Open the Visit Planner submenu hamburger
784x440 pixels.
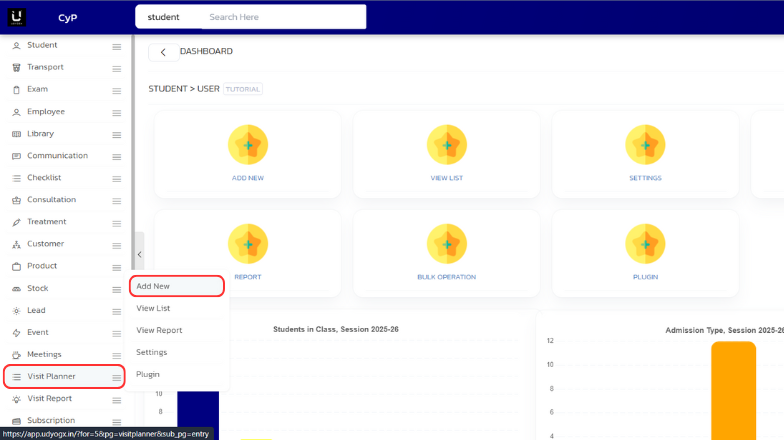click(x=116, y=377)
